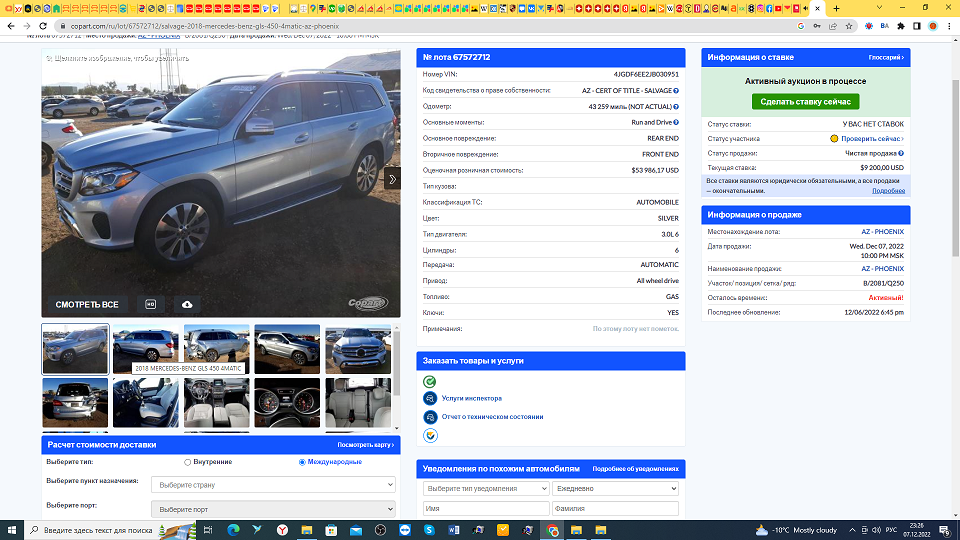Open Глоссарий link

pyautogui.click(x=886, y=58)
